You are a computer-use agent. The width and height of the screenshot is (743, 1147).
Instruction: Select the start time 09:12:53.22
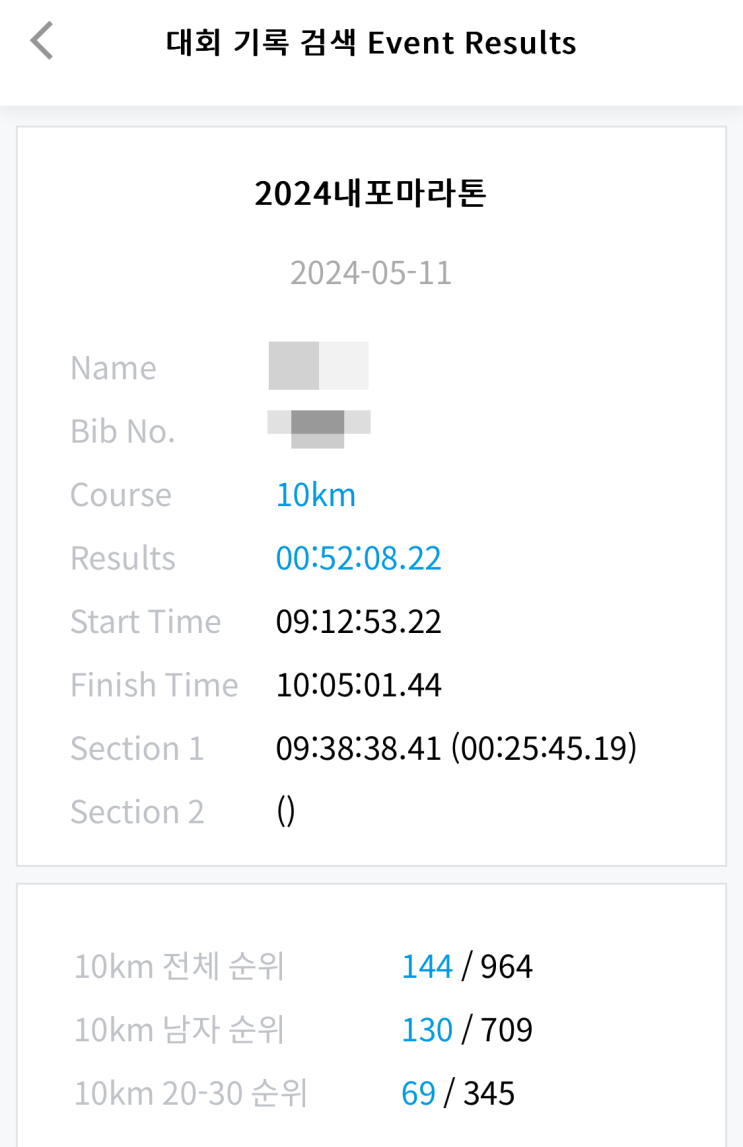[358, 622]
